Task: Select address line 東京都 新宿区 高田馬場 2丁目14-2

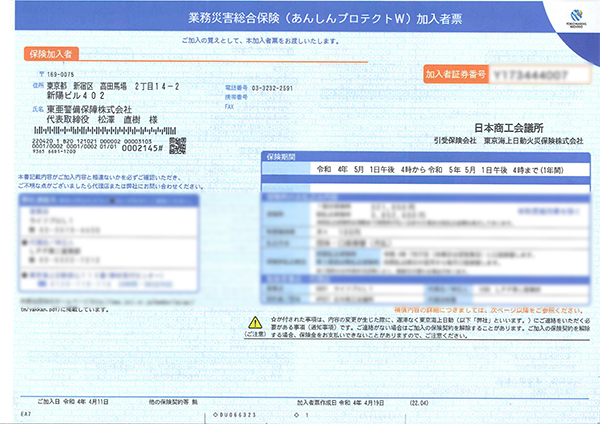Action: coord(113,86)
